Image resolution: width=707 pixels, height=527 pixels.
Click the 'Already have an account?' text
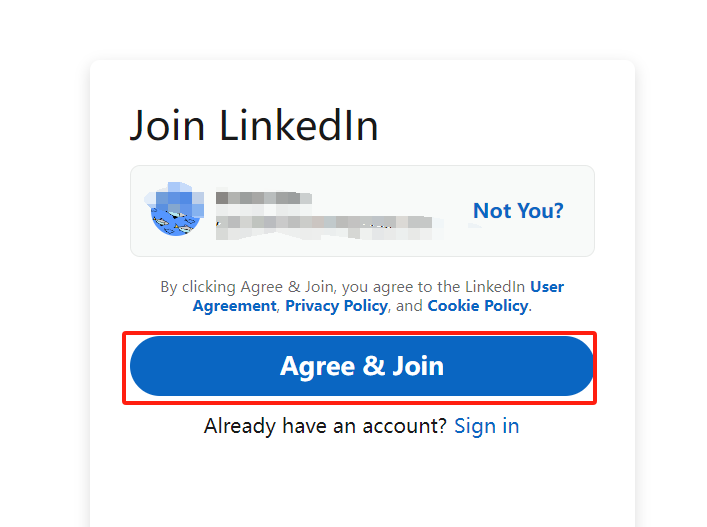(325, 426)
